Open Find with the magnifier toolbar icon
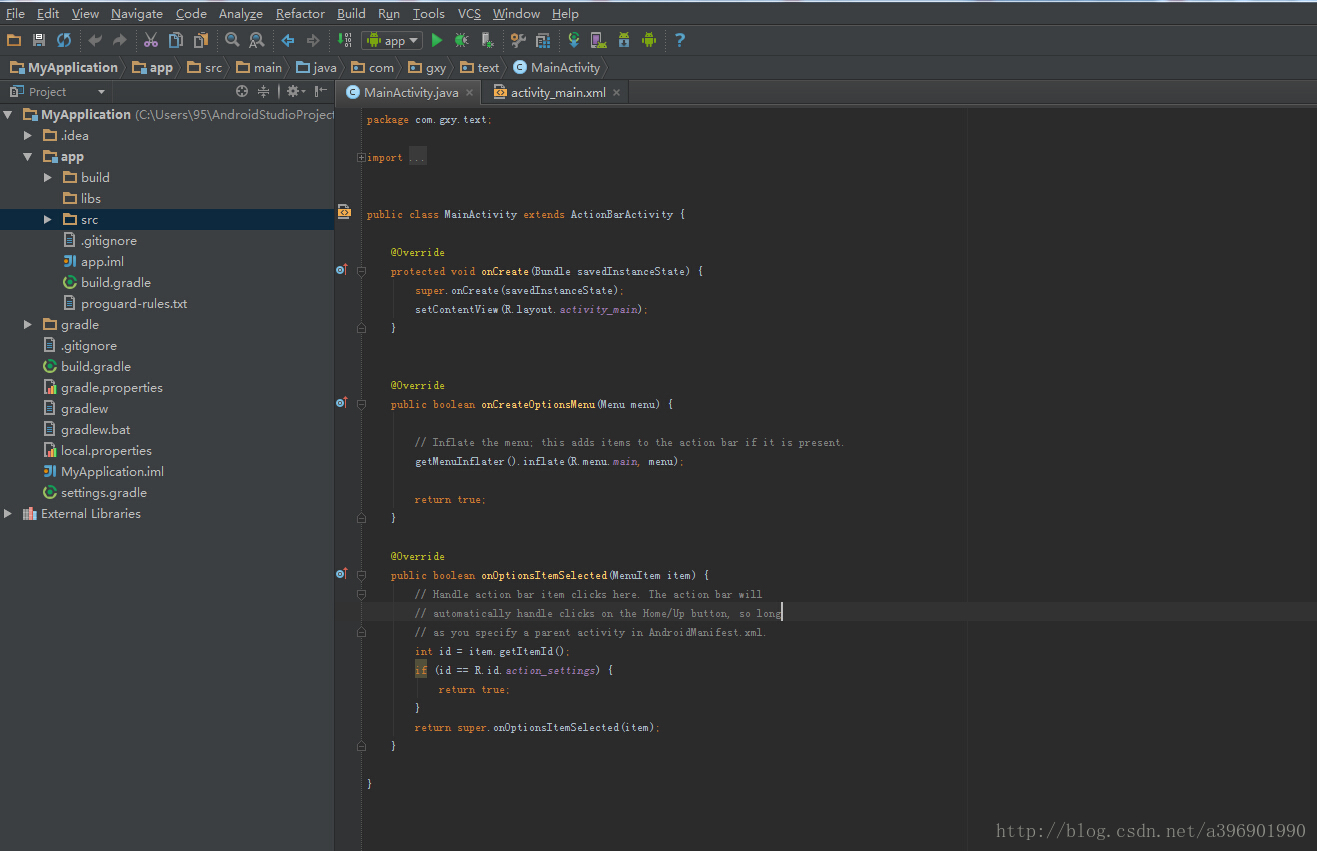The height and width of the screenshot is (851, 1317). (x=232, y=40)
